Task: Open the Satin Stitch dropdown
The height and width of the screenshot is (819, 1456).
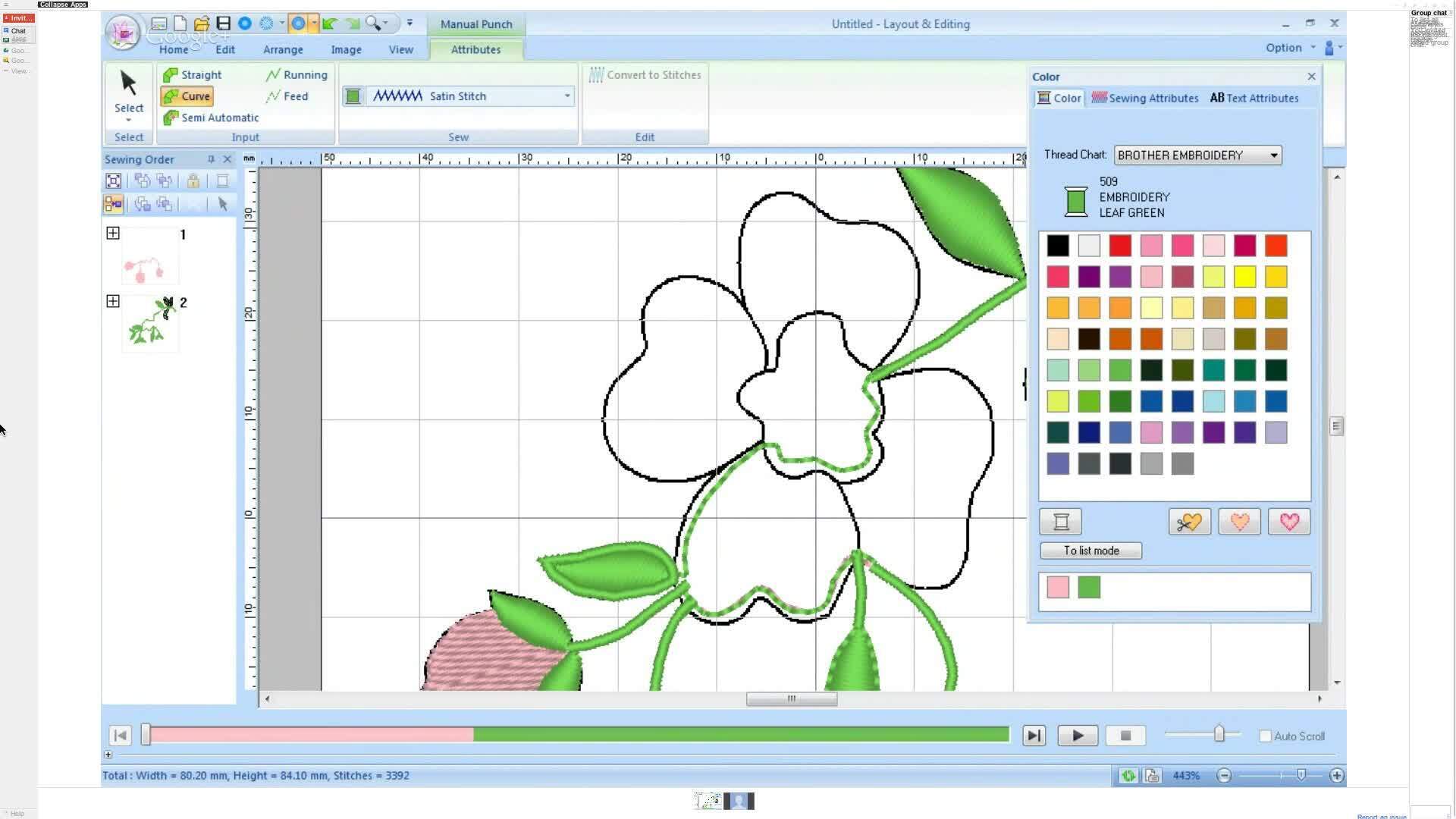Action: [x=567, y=96]
